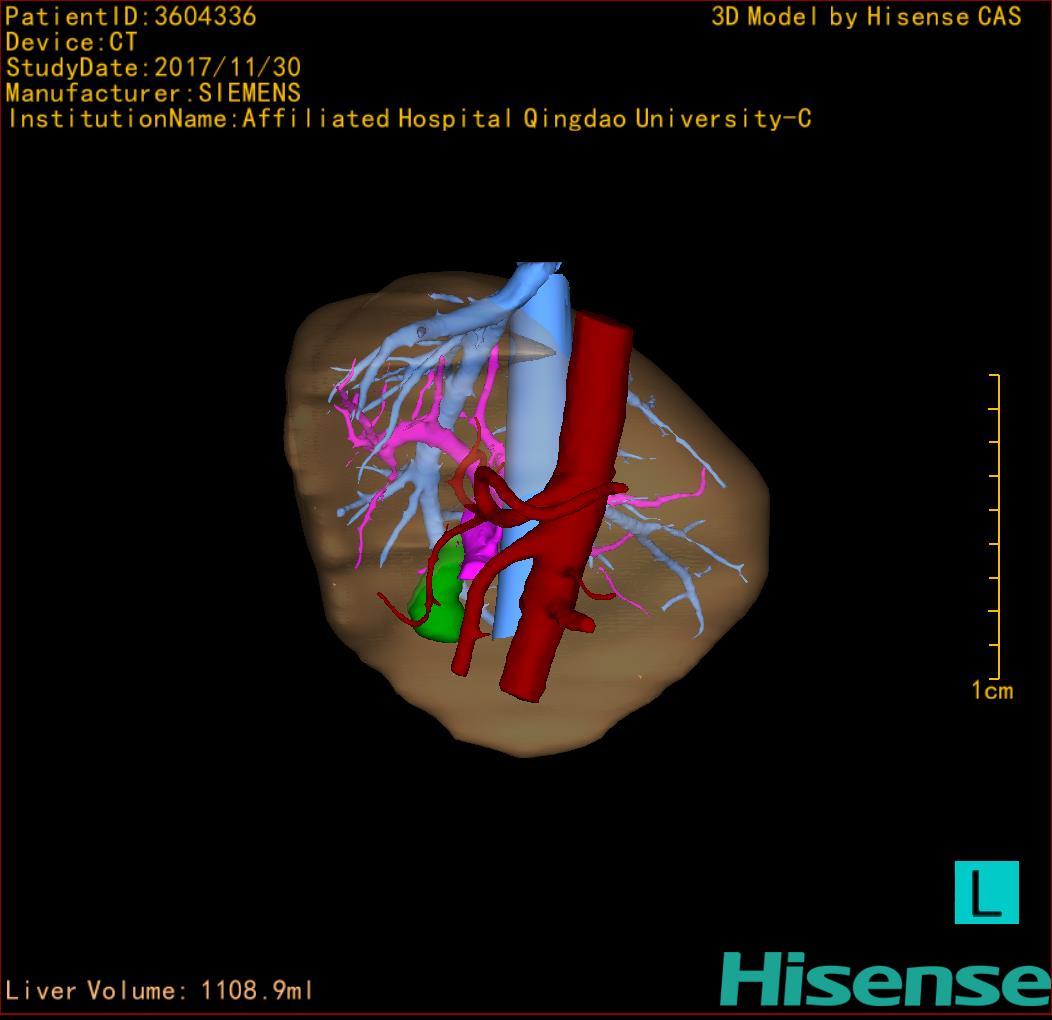The height and width of the screenshot is (1020, 1052).
Task: Click the Device CT label
Action: pos(71,42)
